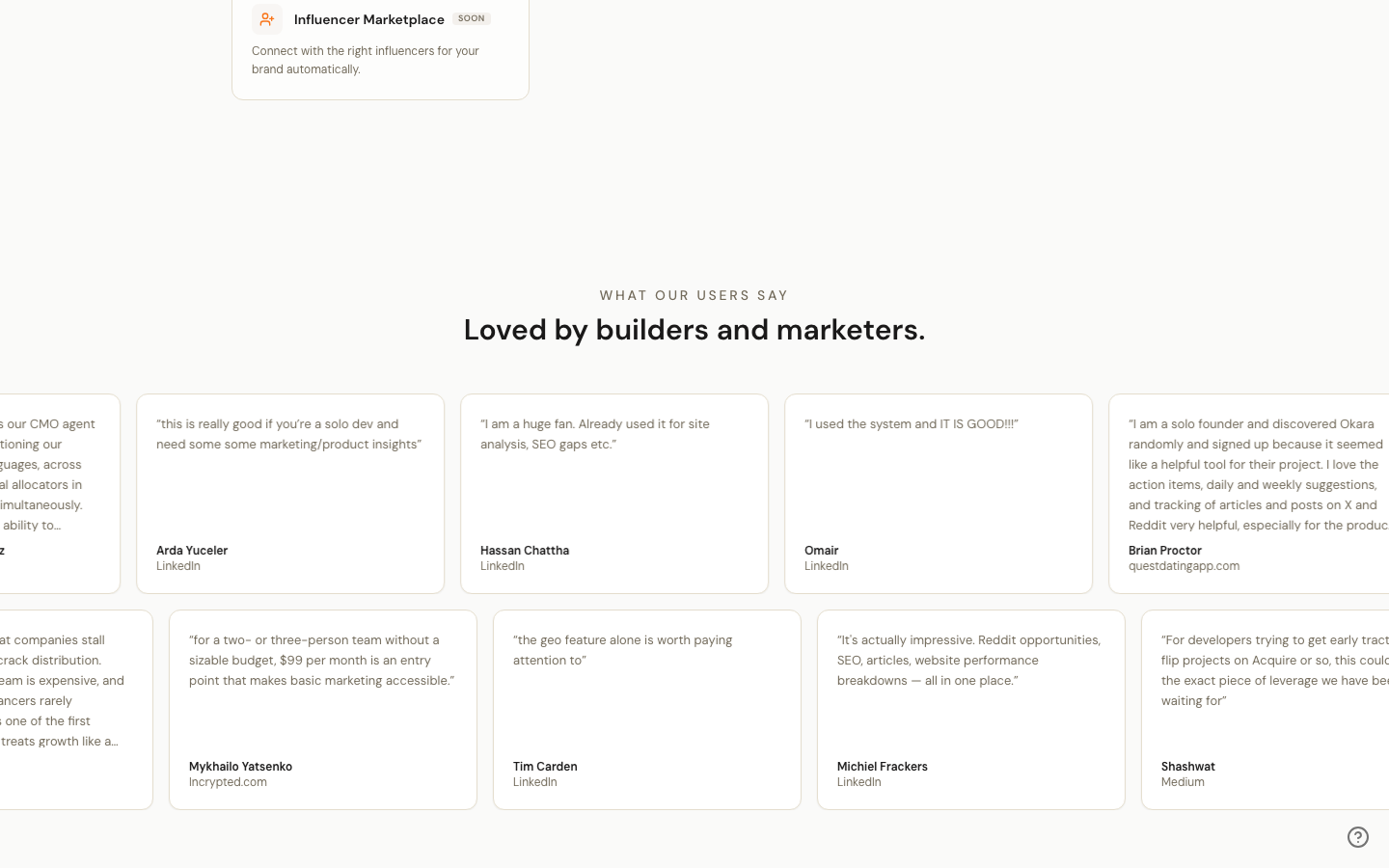
Task: Click LinkedIn under Hassan Chattha
Action: point(503,566)
